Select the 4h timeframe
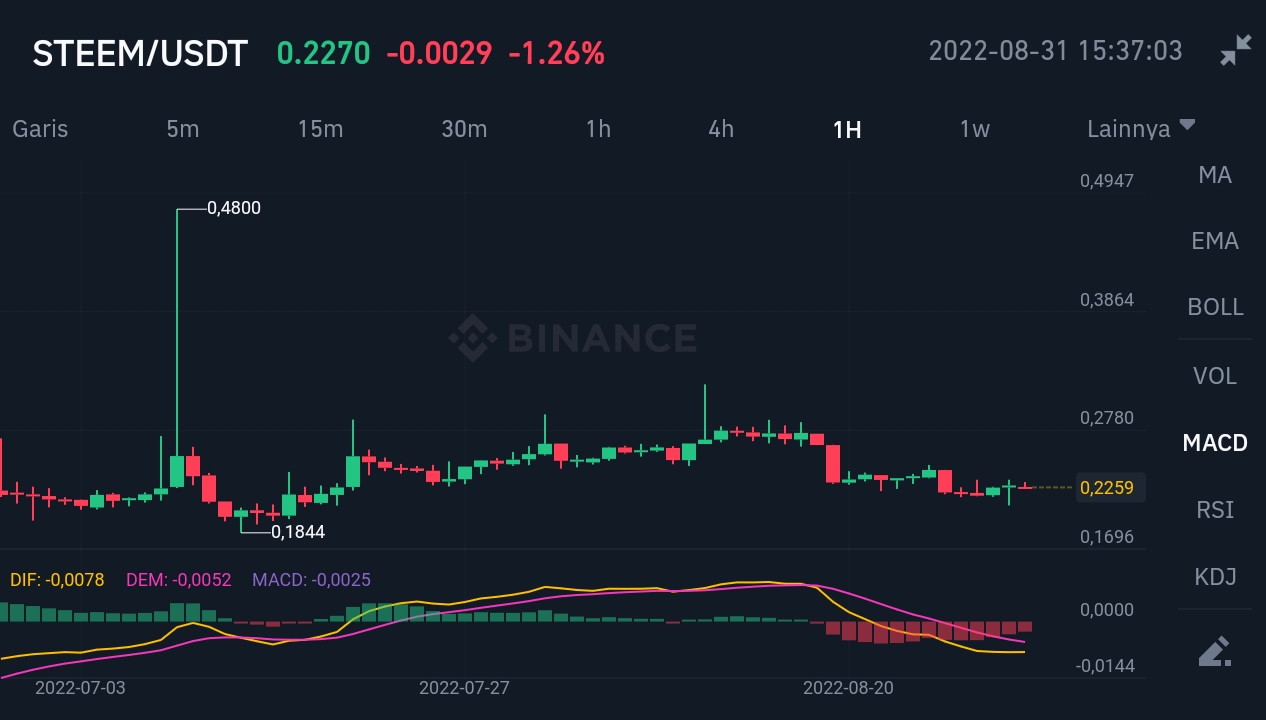 pos(721,129)
